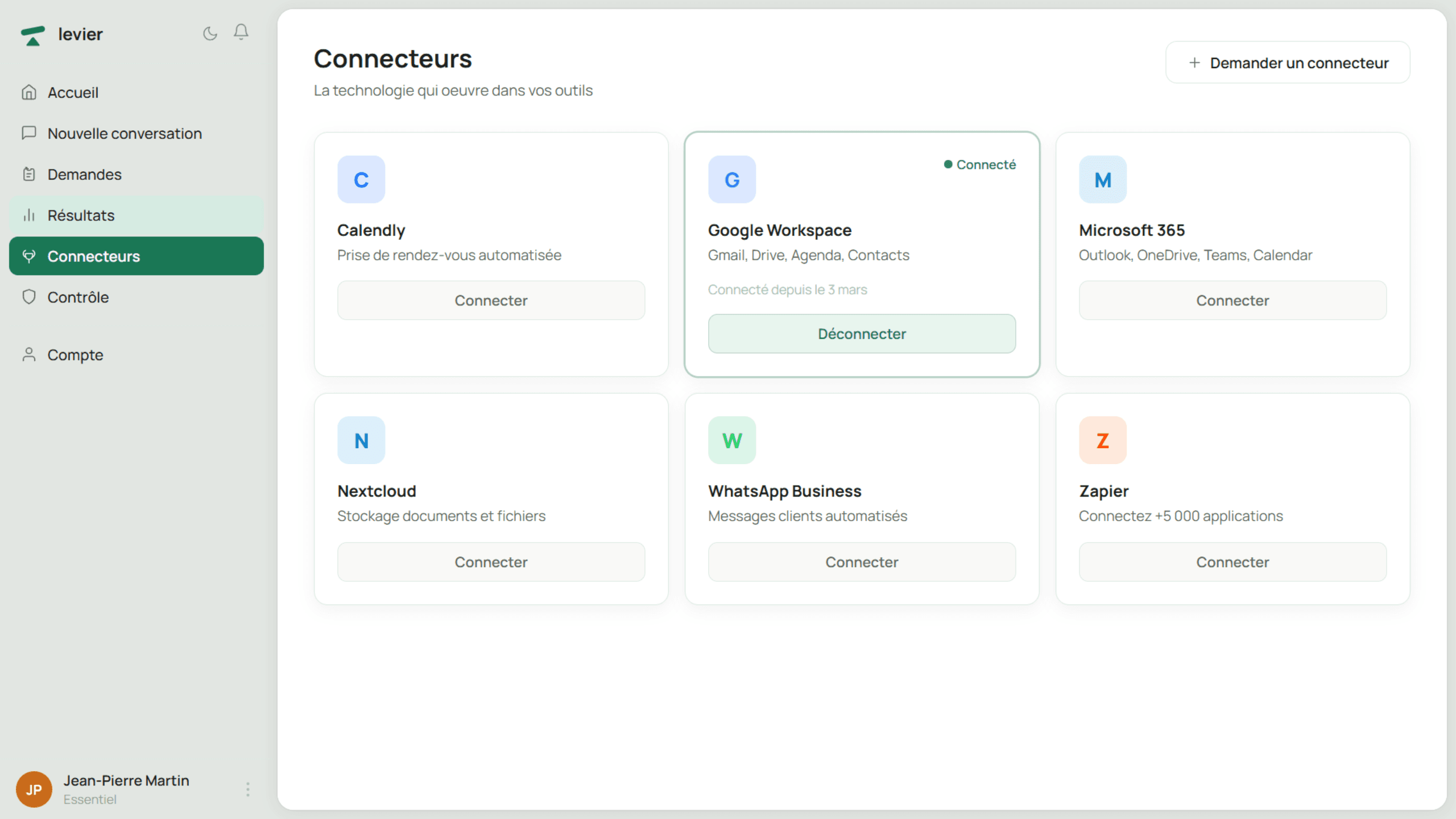Connect the WhatsApp Business connector
Screen dimensions: 1456x819
[862, 562]
